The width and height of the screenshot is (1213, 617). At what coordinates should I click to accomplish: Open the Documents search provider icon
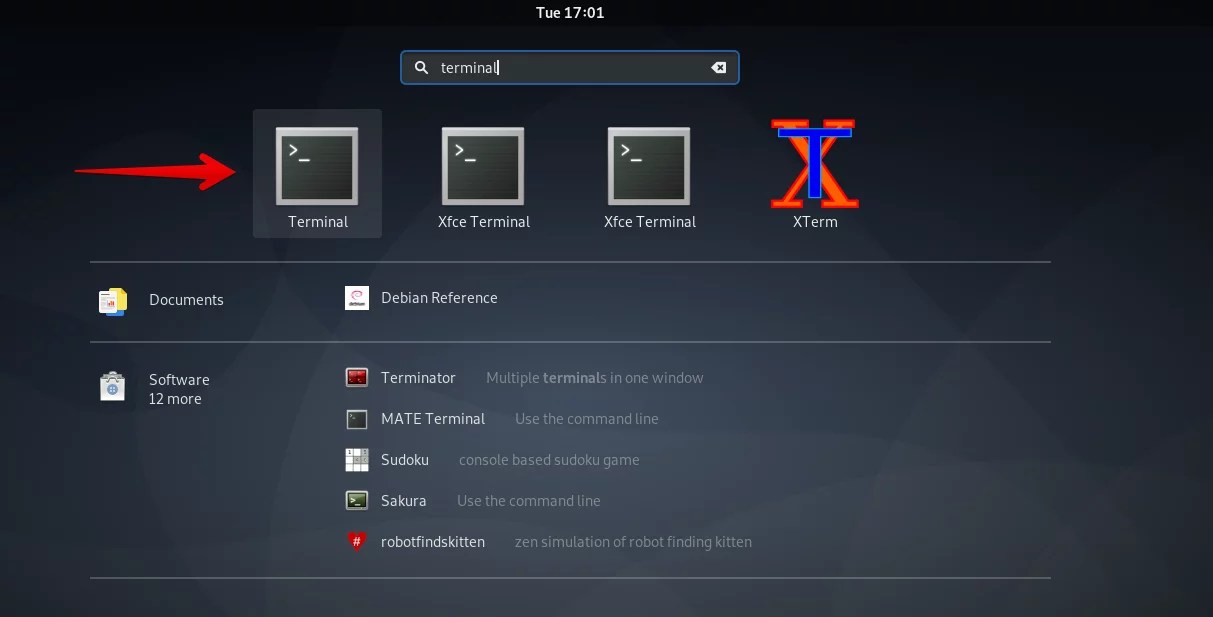[x=113, y=300]
